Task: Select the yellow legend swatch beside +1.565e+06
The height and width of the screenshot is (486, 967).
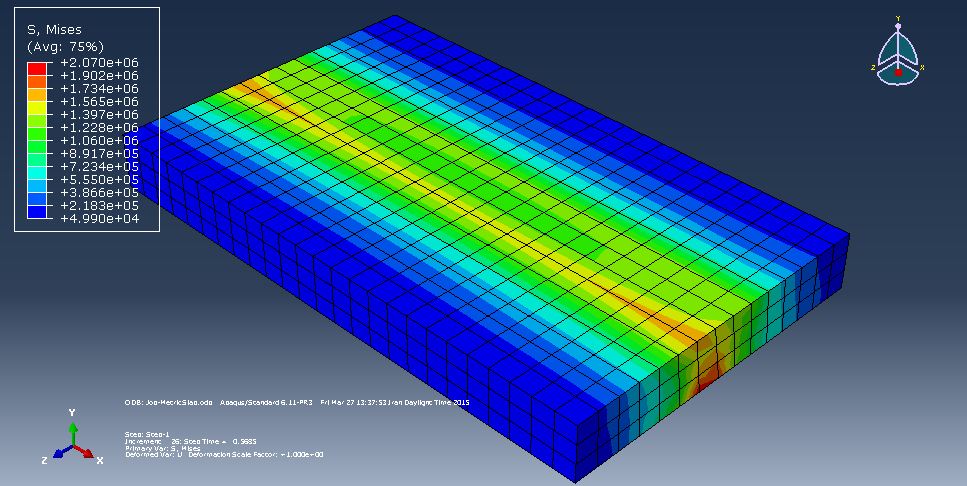Action: point(36,108)
